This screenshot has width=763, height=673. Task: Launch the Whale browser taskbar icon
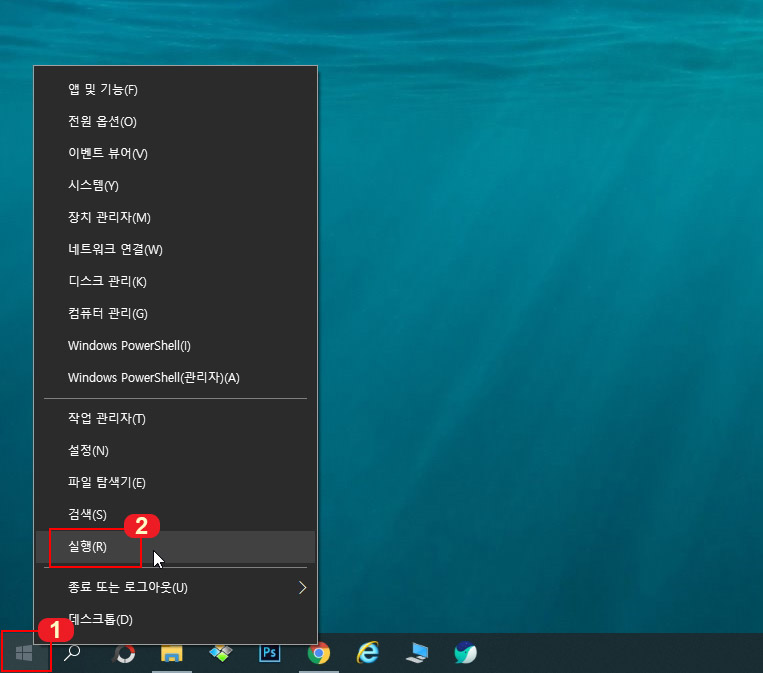[x=466, y=653]
